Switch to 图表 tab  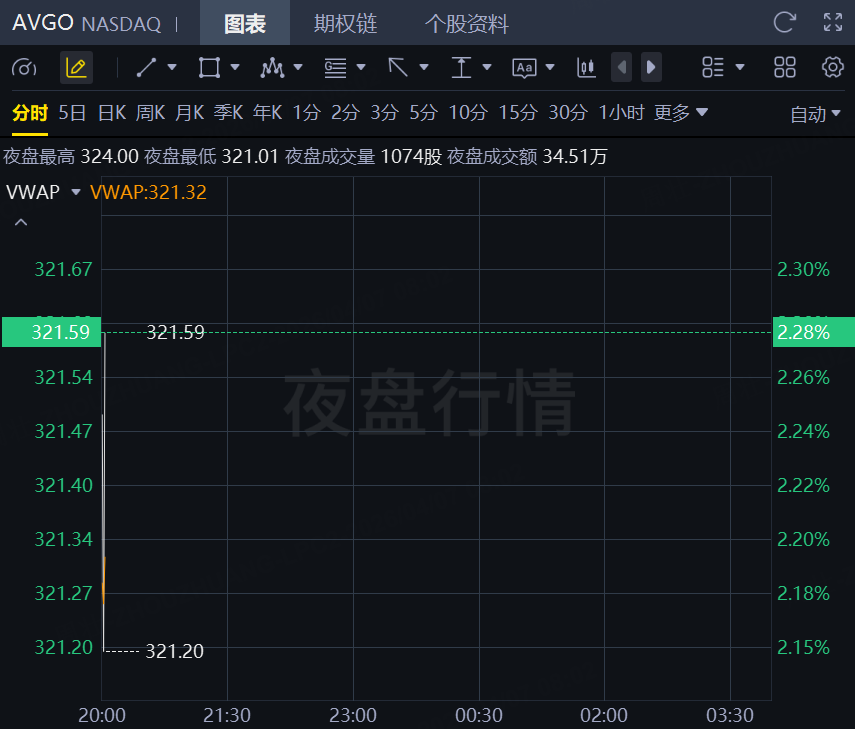[245, 23]
